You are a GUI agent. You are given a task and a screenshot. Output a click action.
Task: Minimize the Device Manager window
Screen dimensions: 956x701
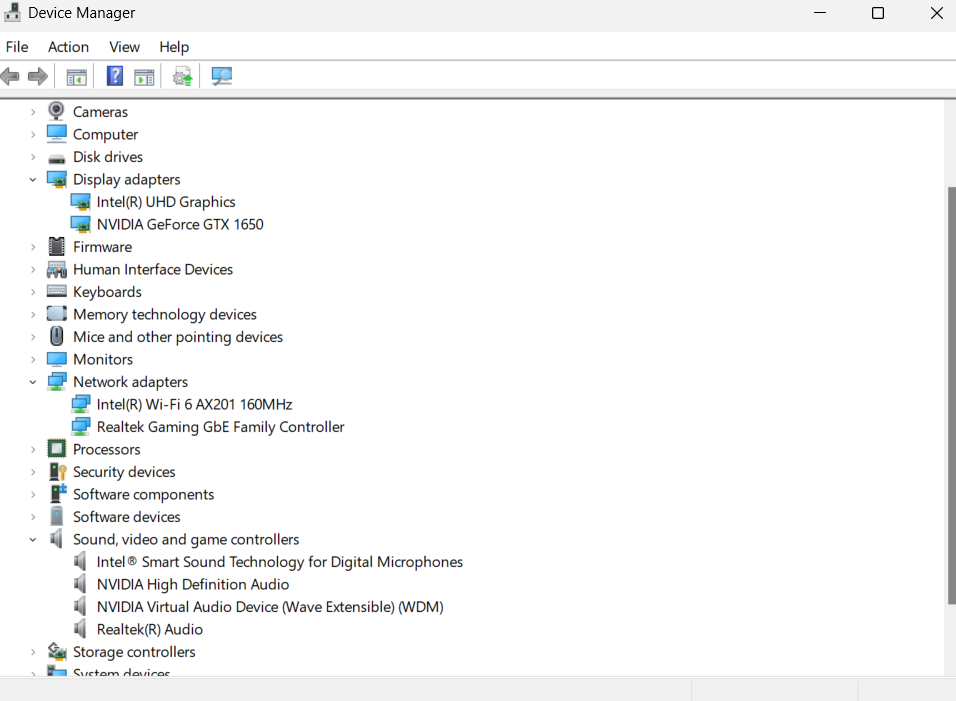click(820, 13)
